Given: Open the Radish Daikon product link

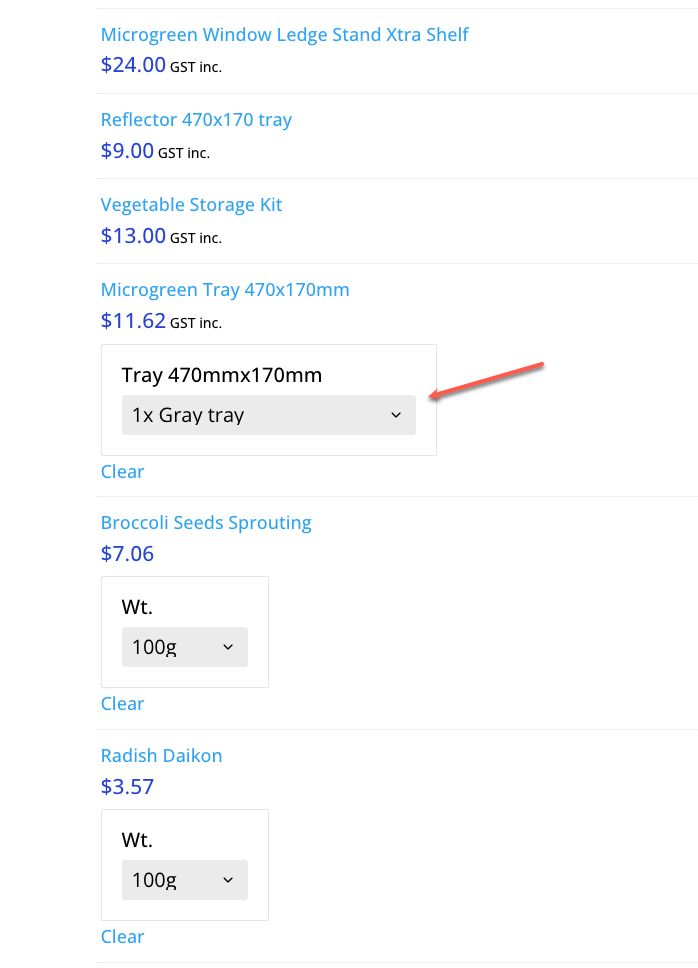Looking at the screenshot, I should (x=161, y=756).
